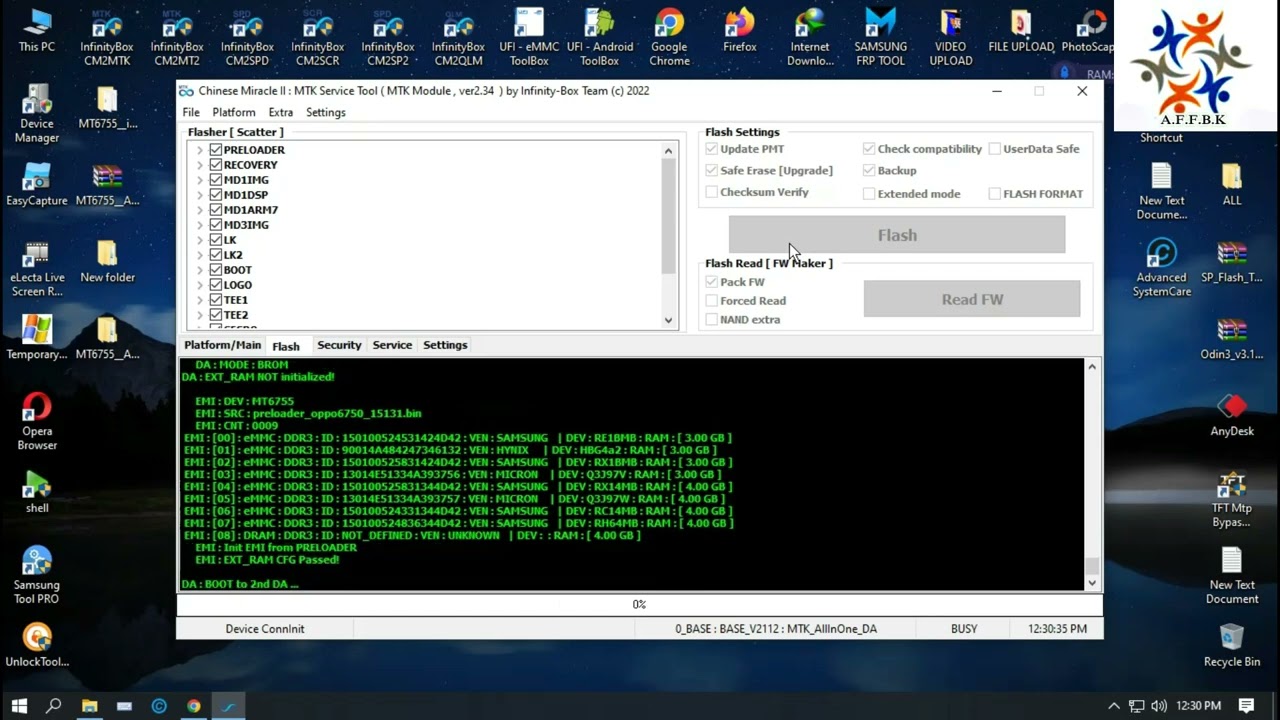Click the Read FW button
Viewport: 1280px width, 720px height.
click(972, 299)
